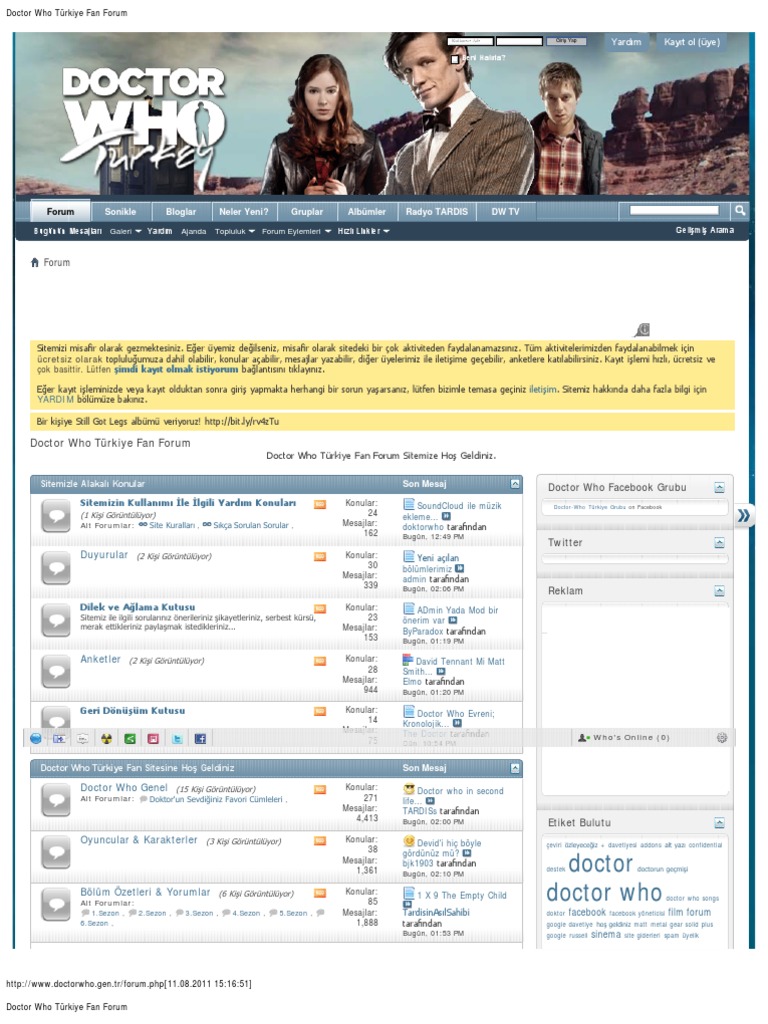Click forum status icon beside Anketler
The width and height of the screenshot is (768, 1024).
[x=56, y=672]
